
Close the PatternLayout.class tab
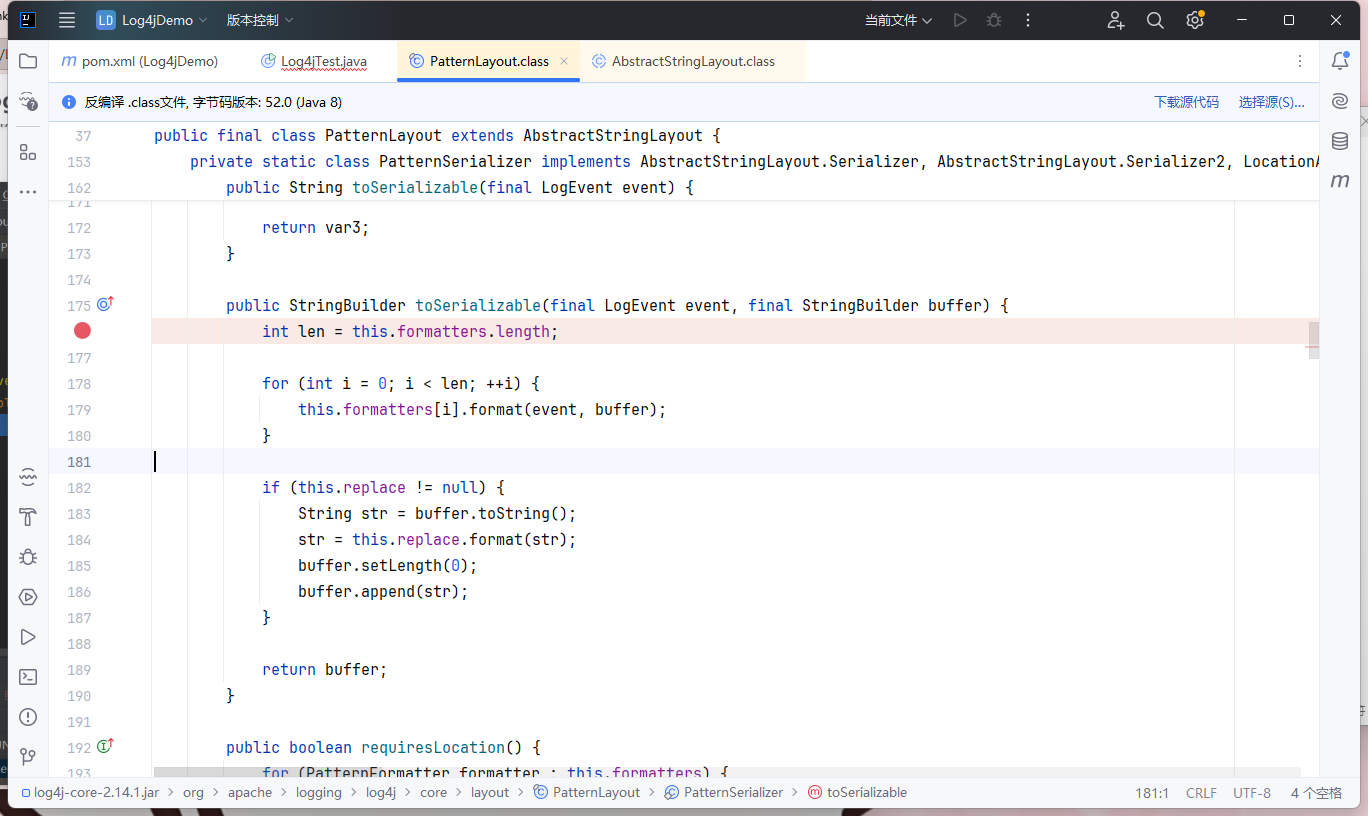tap(564, 61)
